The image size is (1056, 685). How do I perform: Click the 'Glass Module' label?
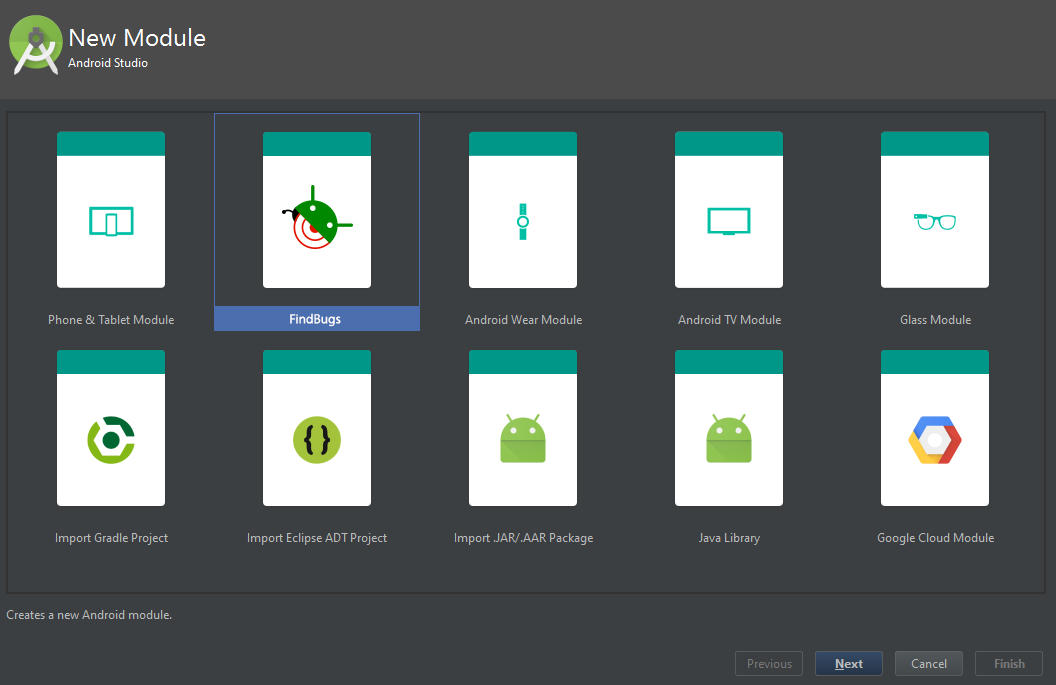(935, 320)
